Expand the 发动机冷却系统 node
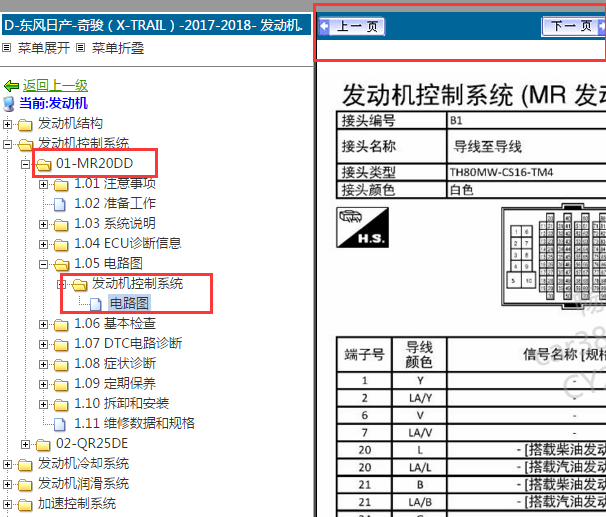Viewport: 606px width, 517px height. [7, 464]
